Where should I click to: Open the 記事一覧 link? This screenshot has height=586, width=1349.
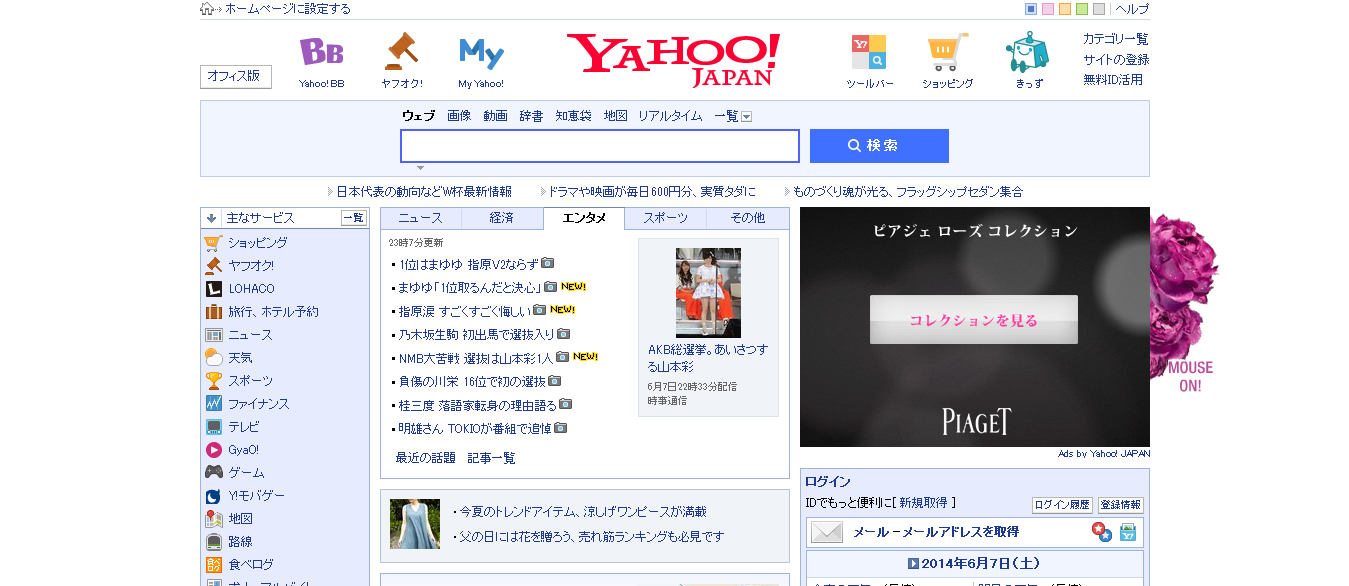[x=492, y=458]
